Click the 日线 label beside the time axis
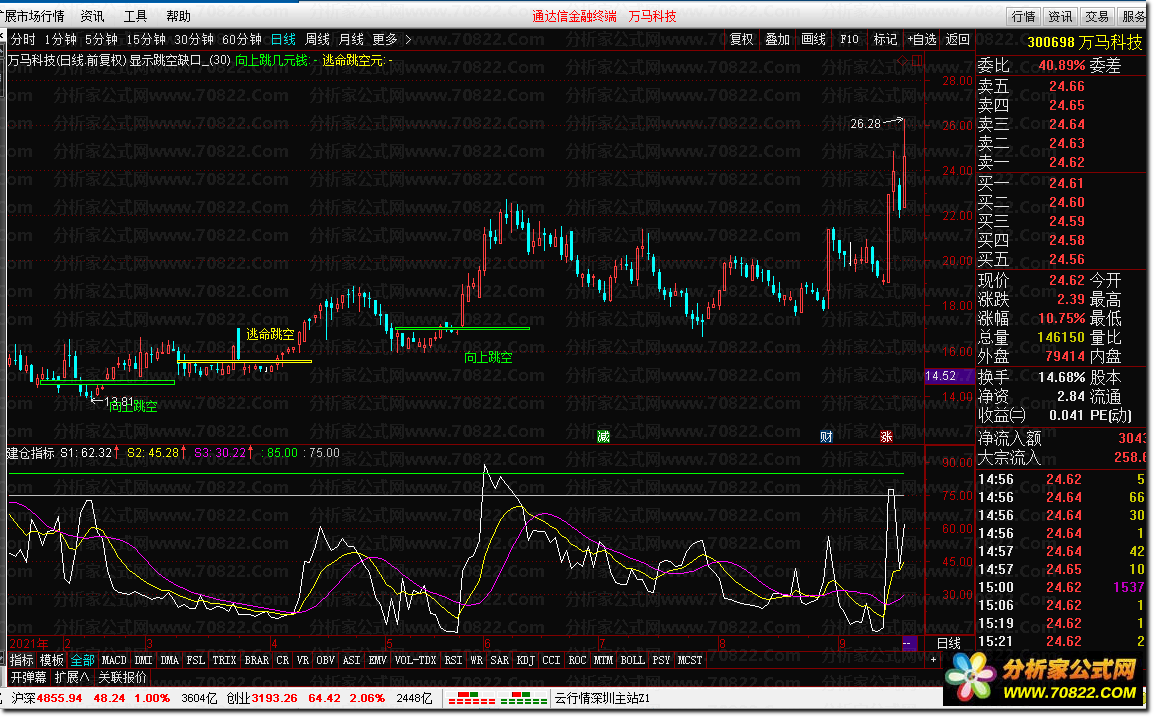The width and height of the screenshot is (1155, 717). click(x=949, y=643)
